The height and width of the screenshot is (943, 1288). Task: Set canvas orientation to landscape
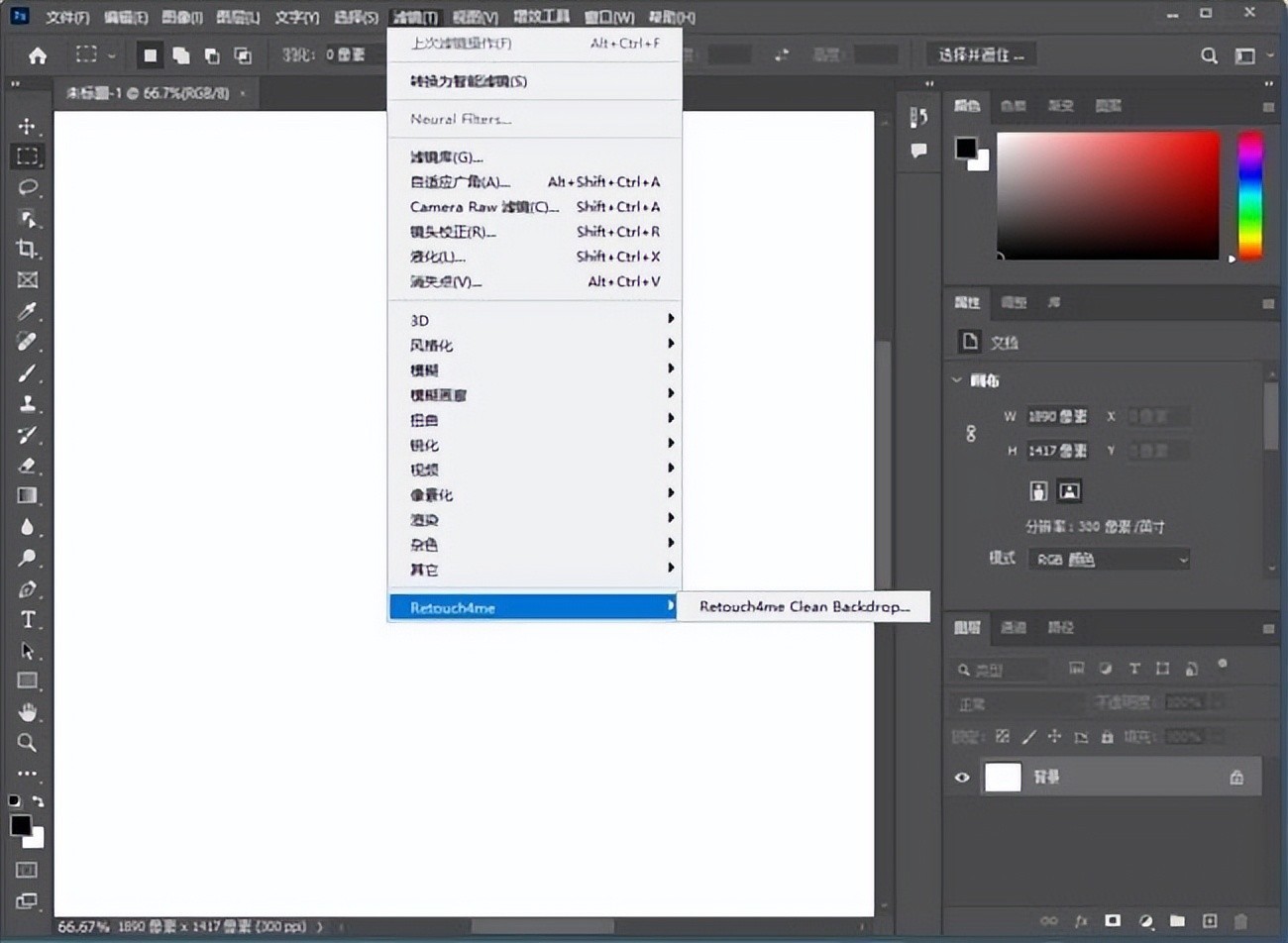tap(1069, 490)
